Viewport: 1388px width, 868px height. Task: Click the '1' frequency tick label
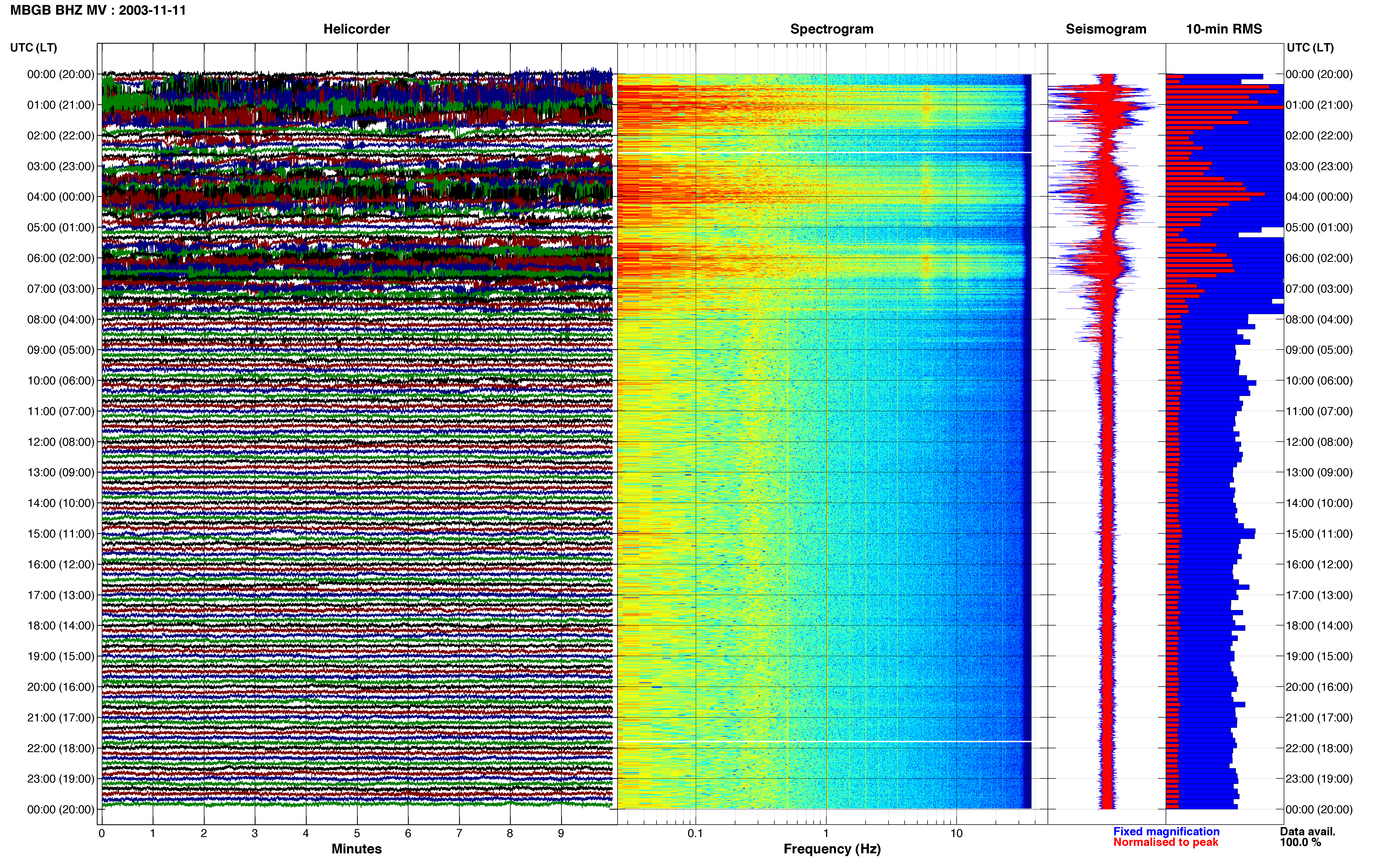point(826,833)
